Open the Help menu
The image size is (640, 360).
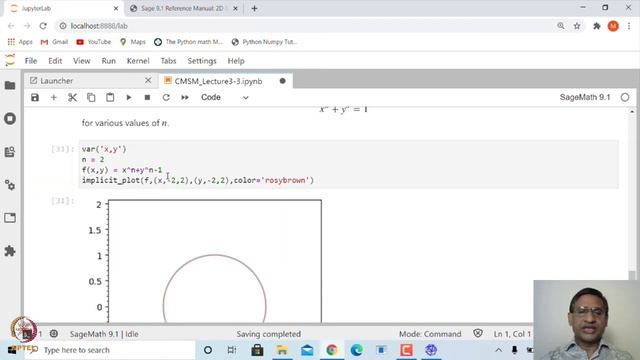click(236, 61)
